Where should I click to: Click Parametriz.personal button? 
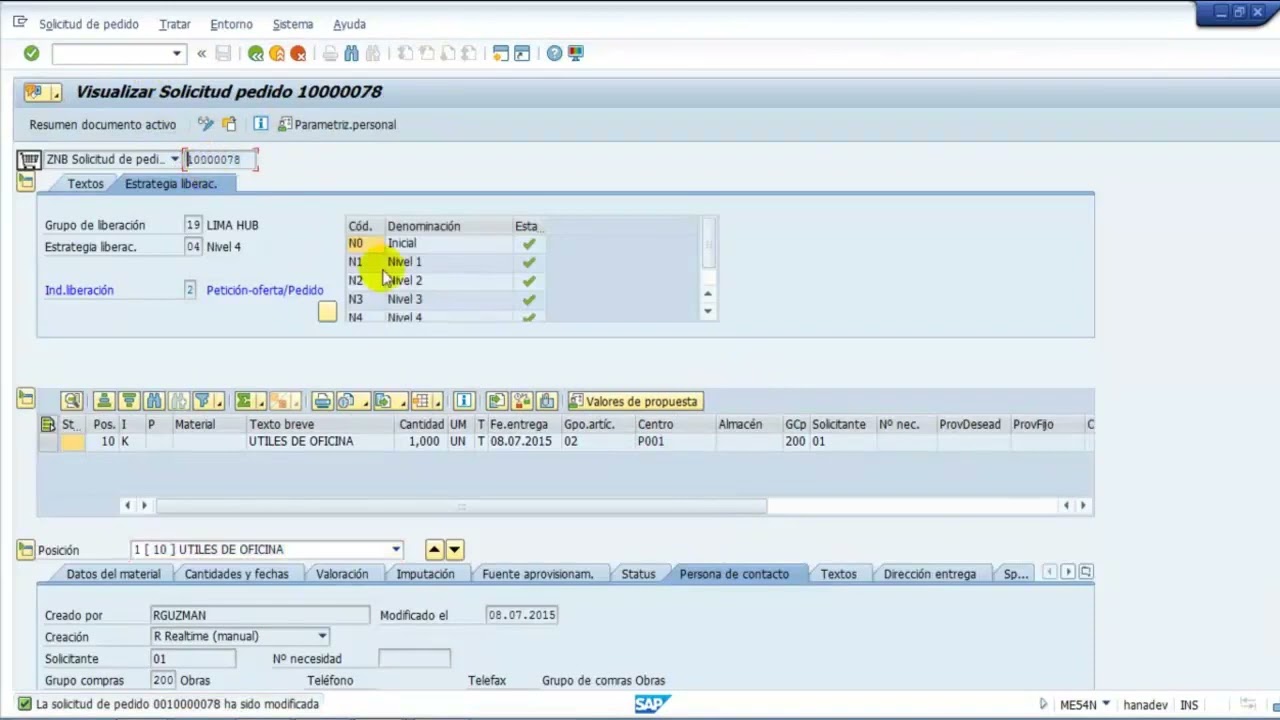[337, 125]
